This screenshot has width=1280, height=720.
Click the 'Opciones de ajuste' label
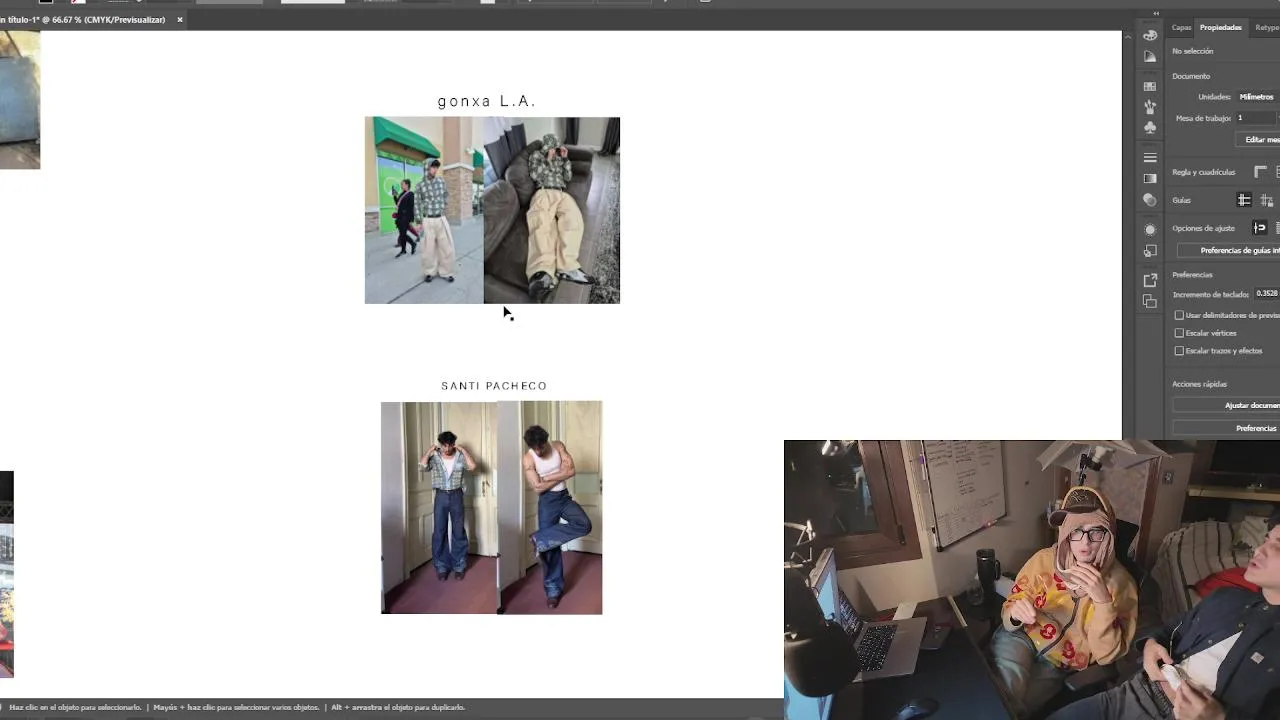[1203, 228]
